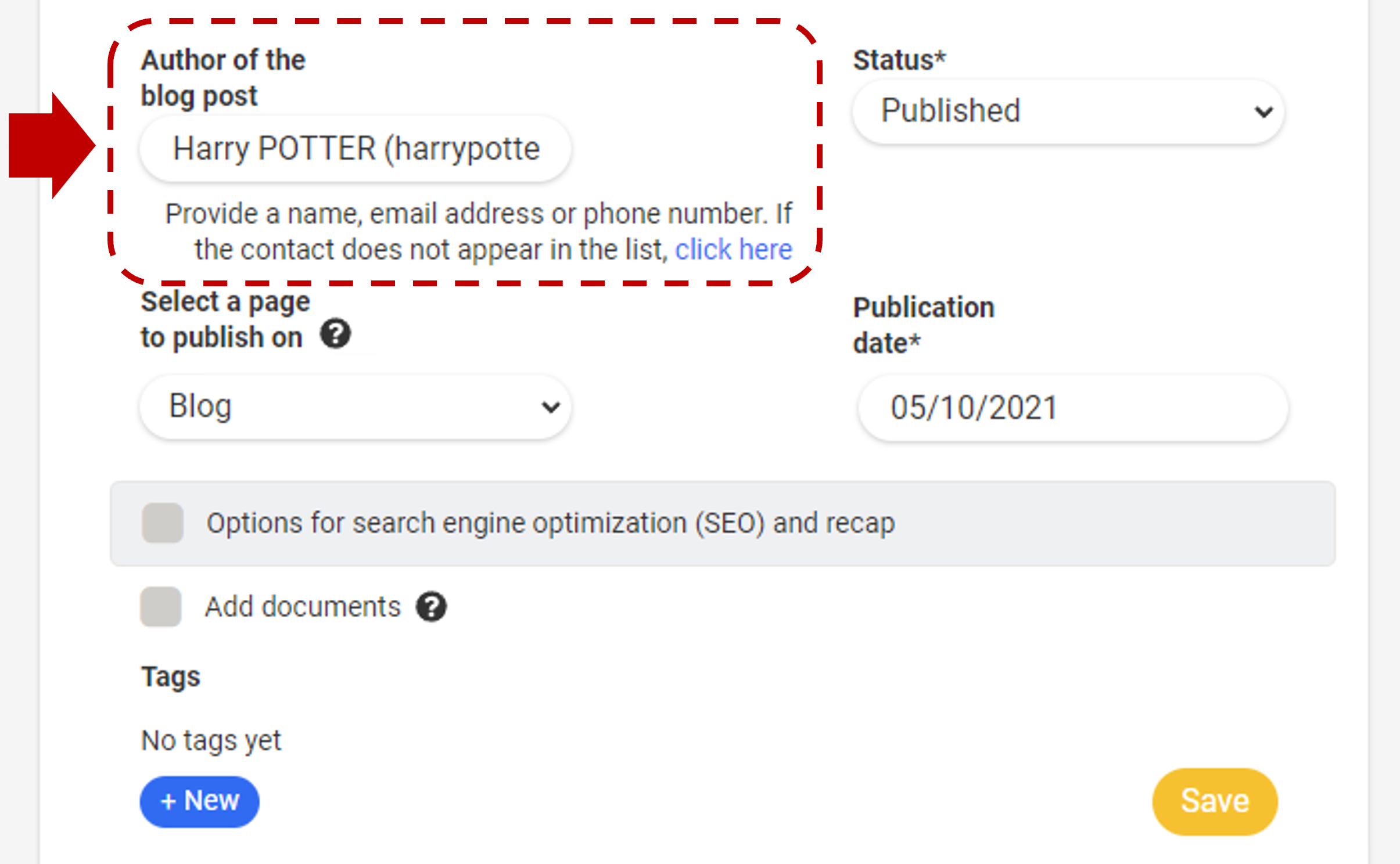Tick the Add documents checkbox
Screen dimensions: 1400x864
point(161,607)
